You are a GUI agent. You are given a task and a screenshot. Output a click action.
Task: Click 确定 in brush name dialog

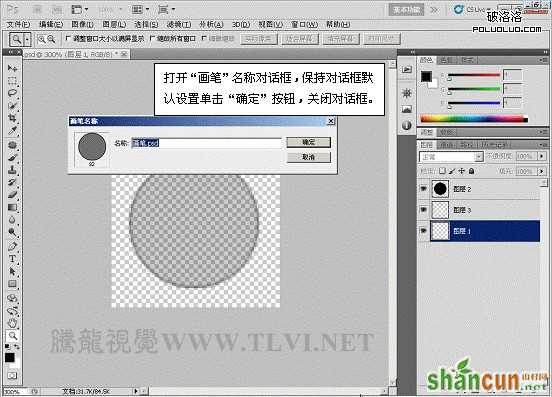(309, 142)
